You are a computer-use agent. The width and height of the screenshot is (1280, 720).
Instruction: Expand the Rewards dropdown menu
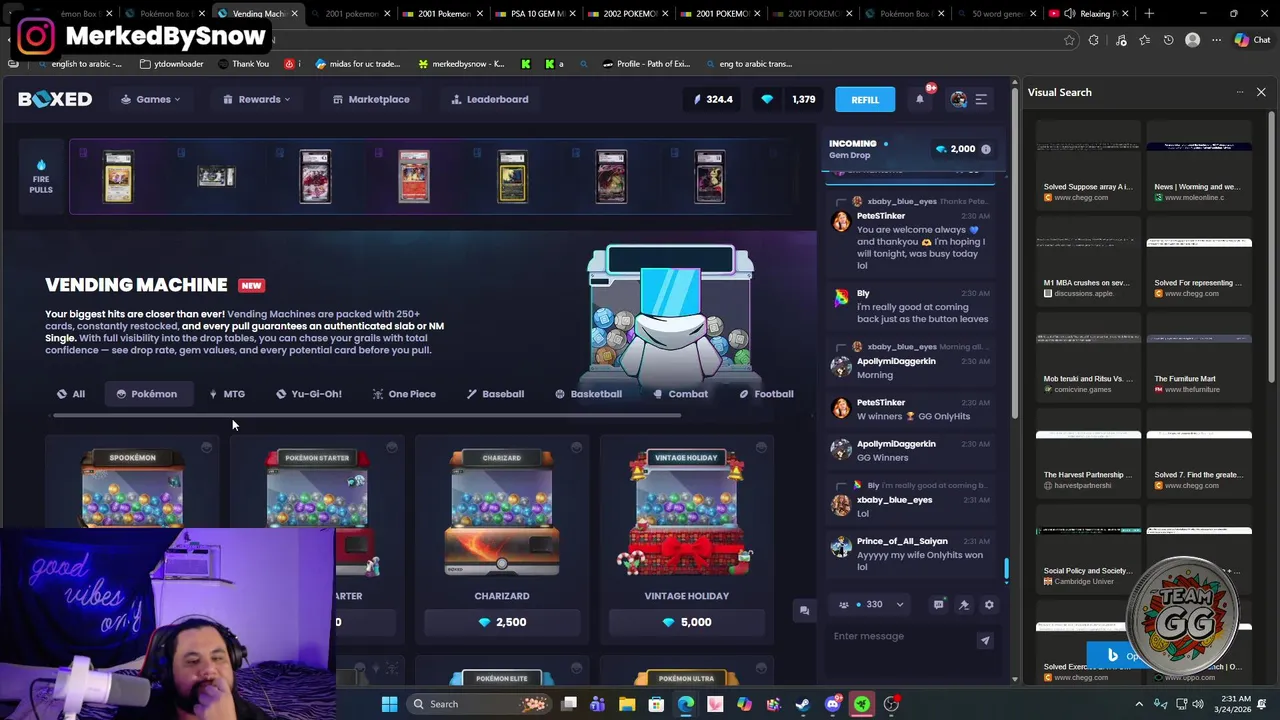pos(257,99)
